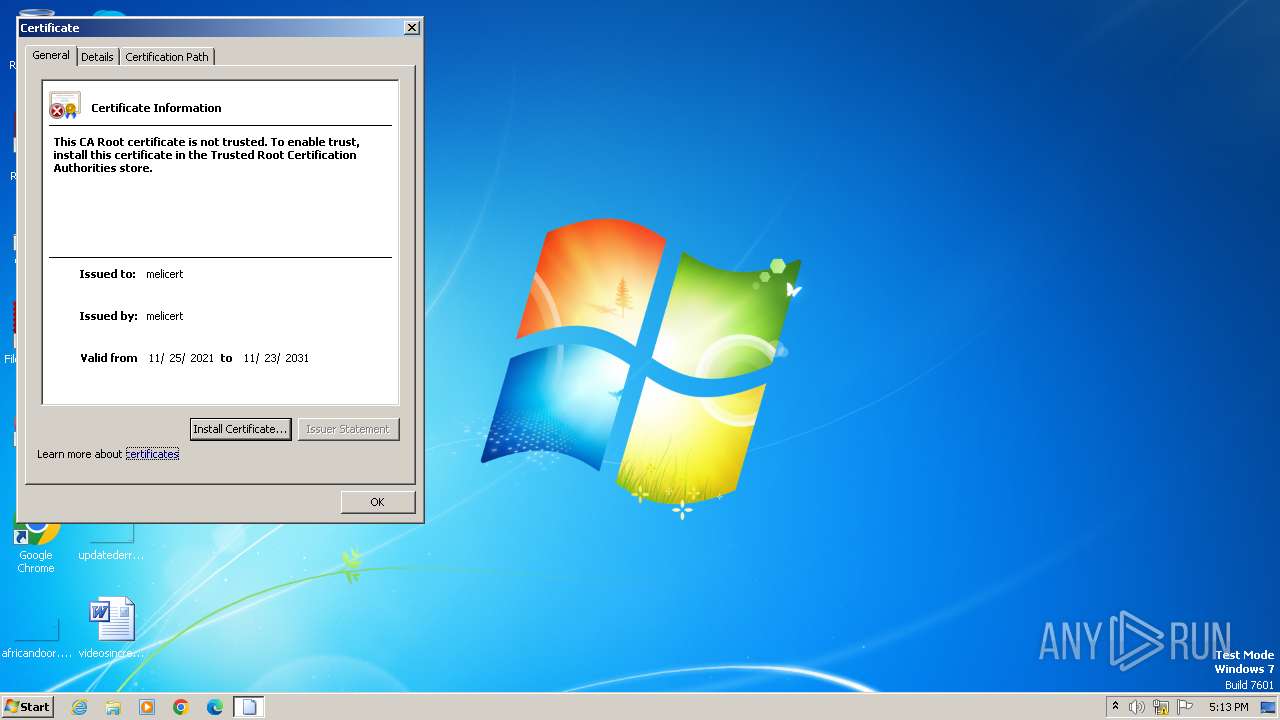Image resolution: width=1280 pixels, height=720 pixels.
Task: Click the network status tray icon
Action: pos(1161,707)
